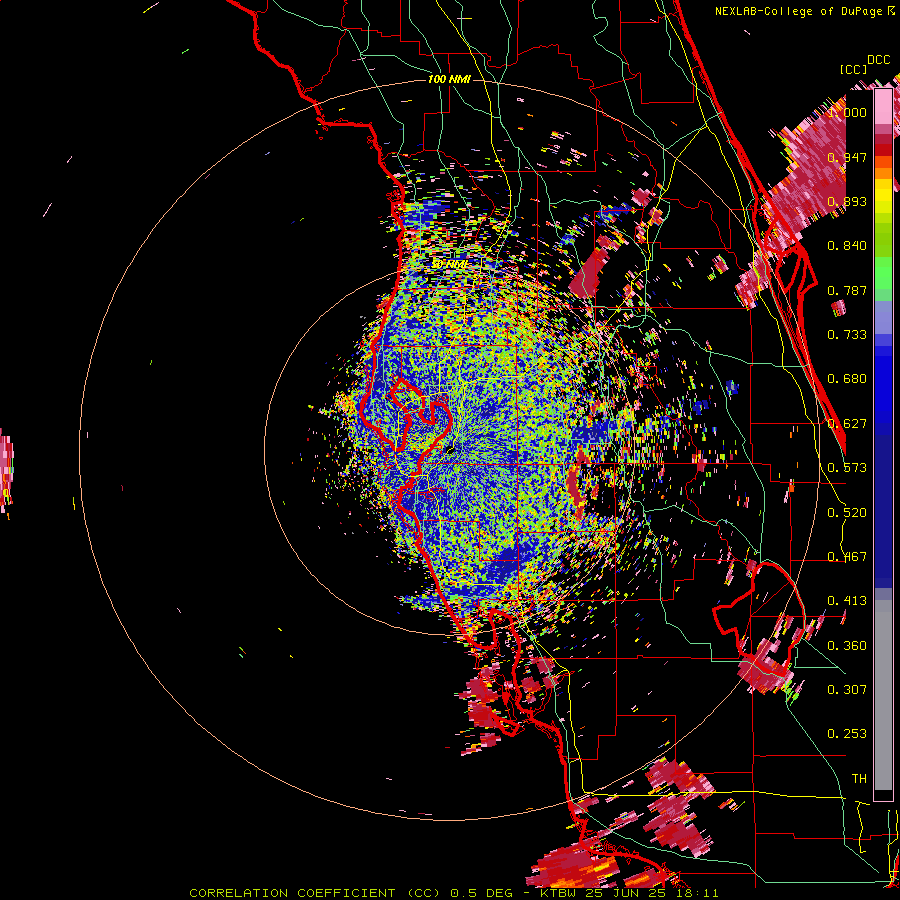Screen dimensions: 900x900
Task: Click the 0.573 legend value
Action: click(x=847, y=468)
